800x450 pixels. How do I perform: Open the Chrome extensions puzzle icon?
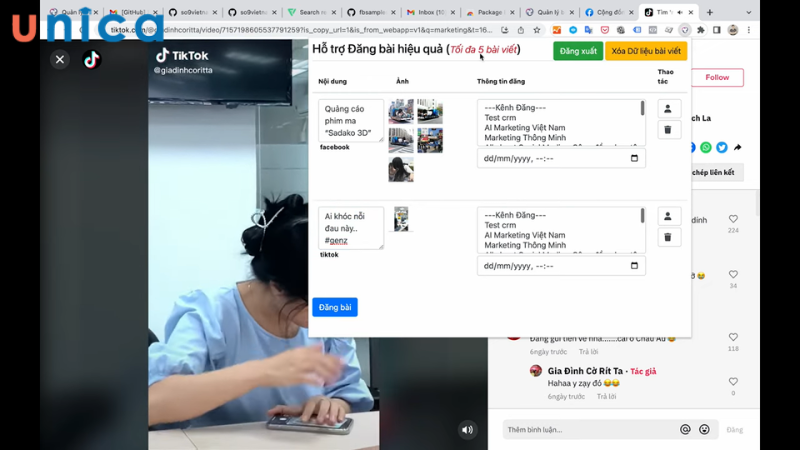click(701, 30)
